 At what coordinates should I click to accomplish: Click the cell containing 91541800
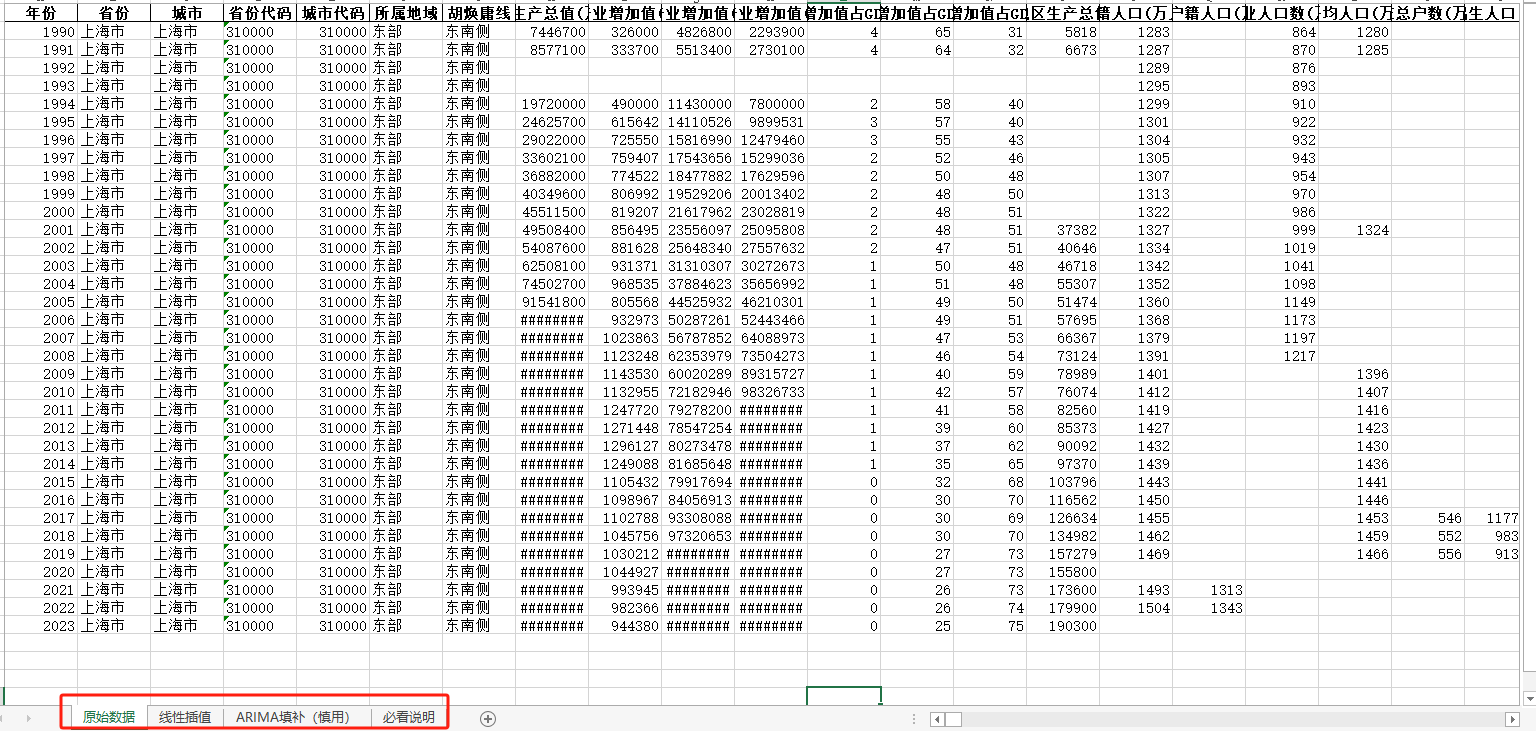[x=552, y=302]
